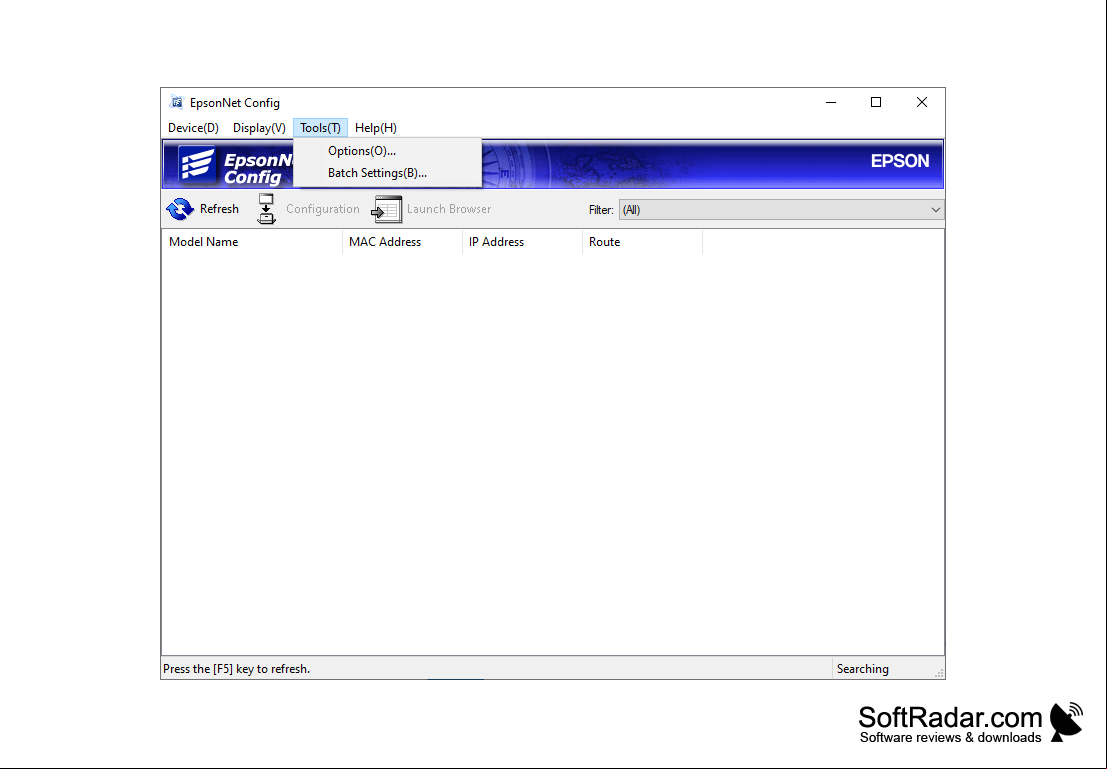Expand the Filter (All) dropdown

(x=782, y=210)
